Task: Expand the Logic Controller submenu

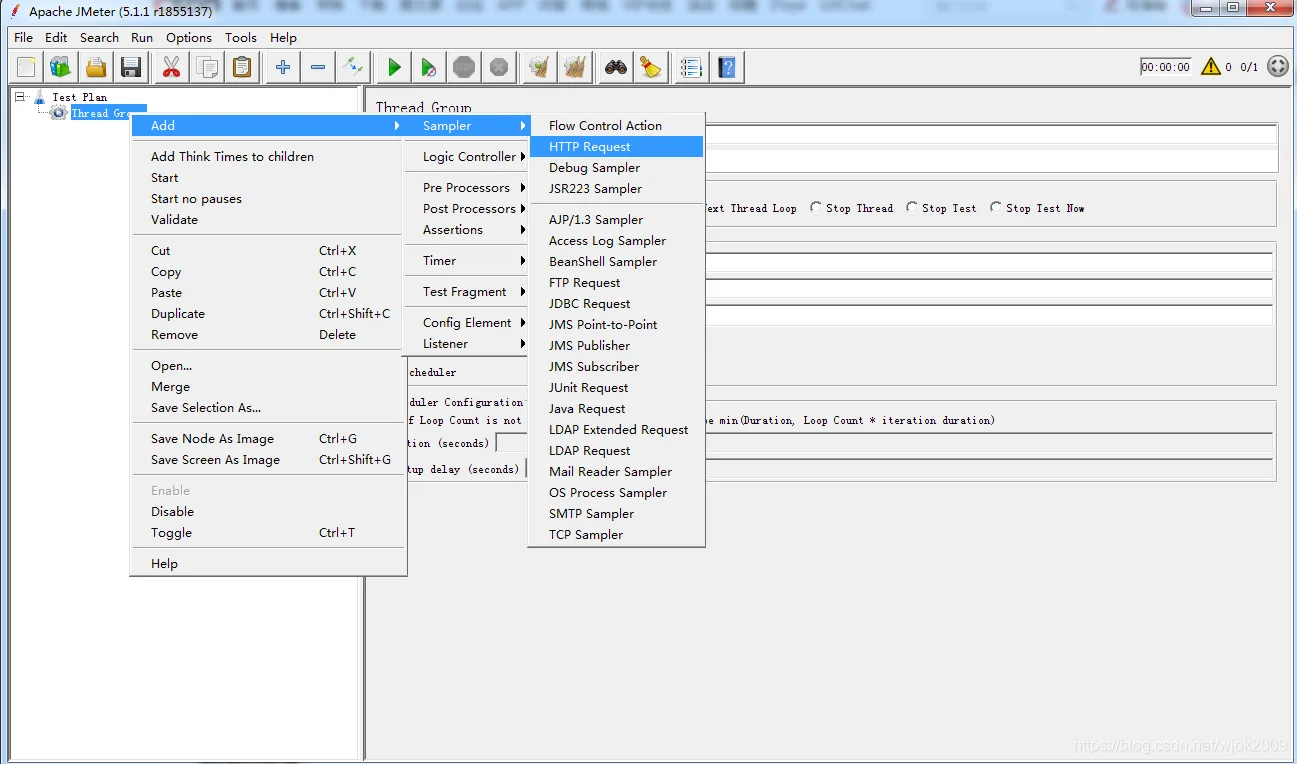Action: pyautogui.click(x=466, y=156)
